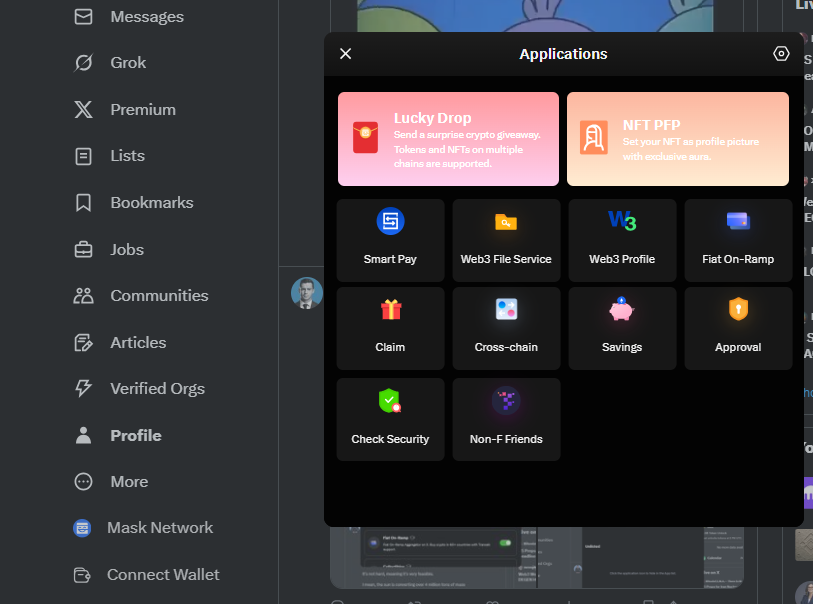Open Mask Network in sidebar
Viewport: 813px width, 604px height.
pos(143,528)
